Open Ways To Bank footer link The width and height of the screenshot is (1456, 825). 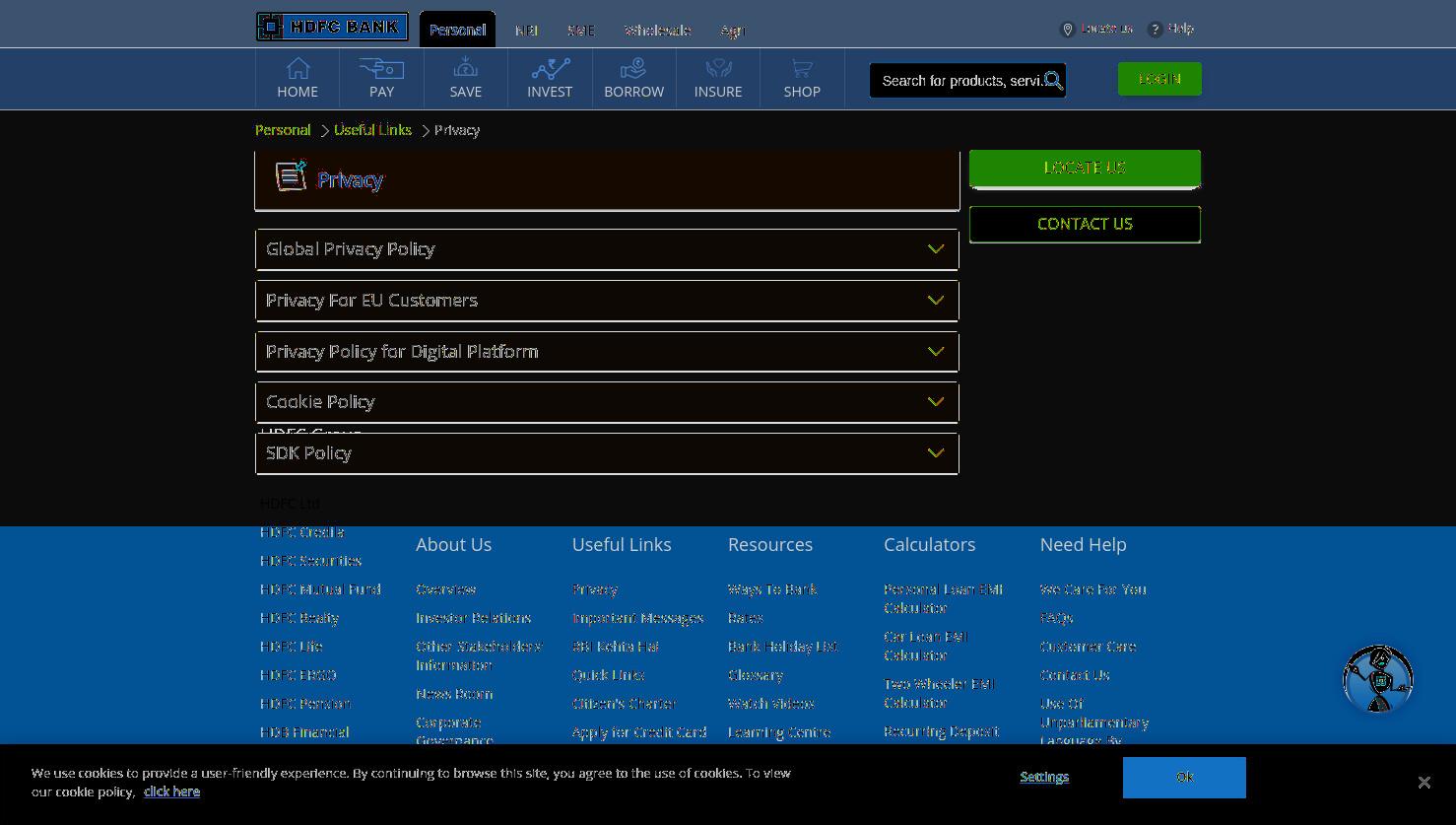tap(772, 589)
